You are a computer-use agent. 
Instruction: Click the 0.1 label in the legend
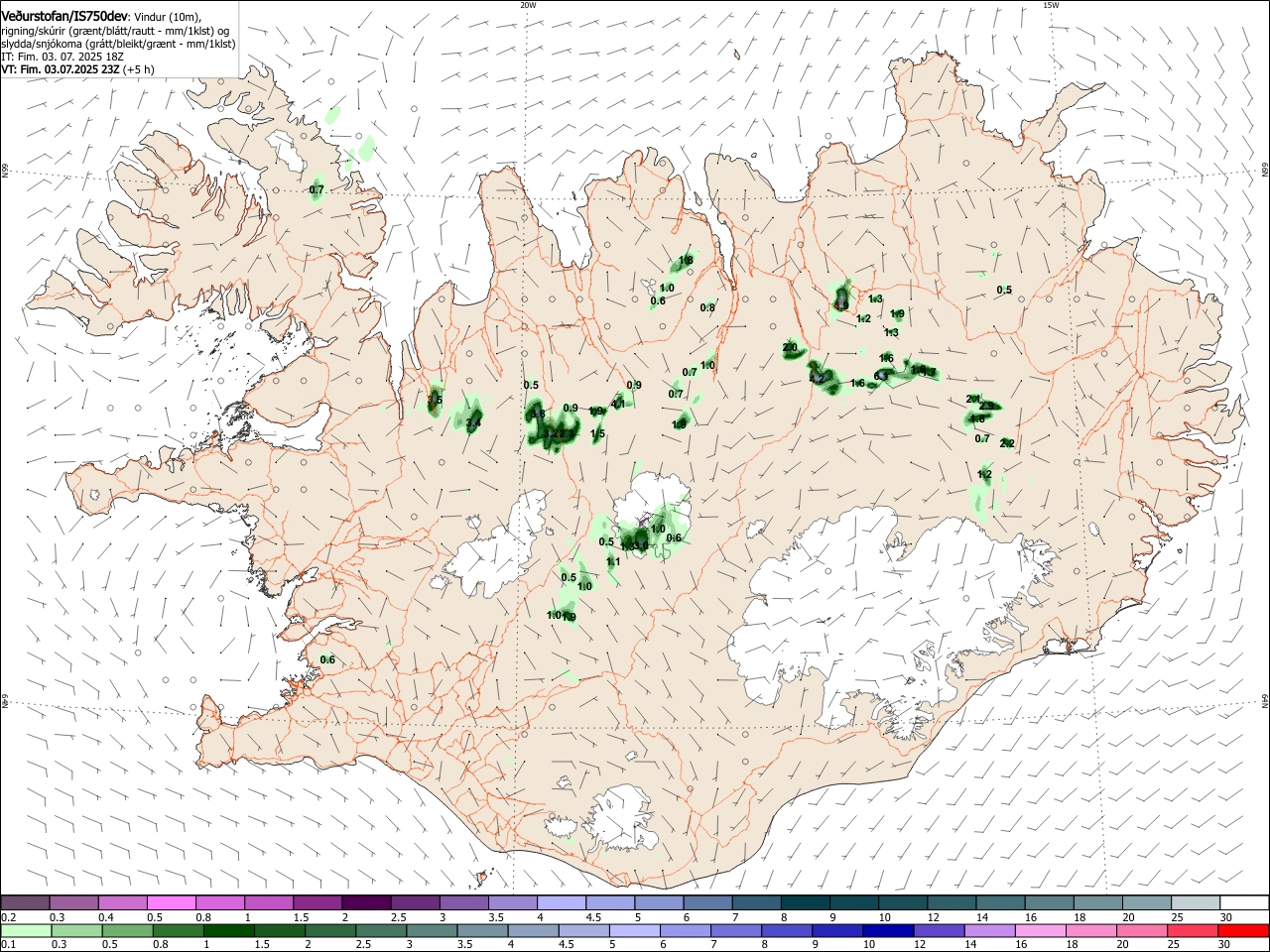click(x=8, y=945)
